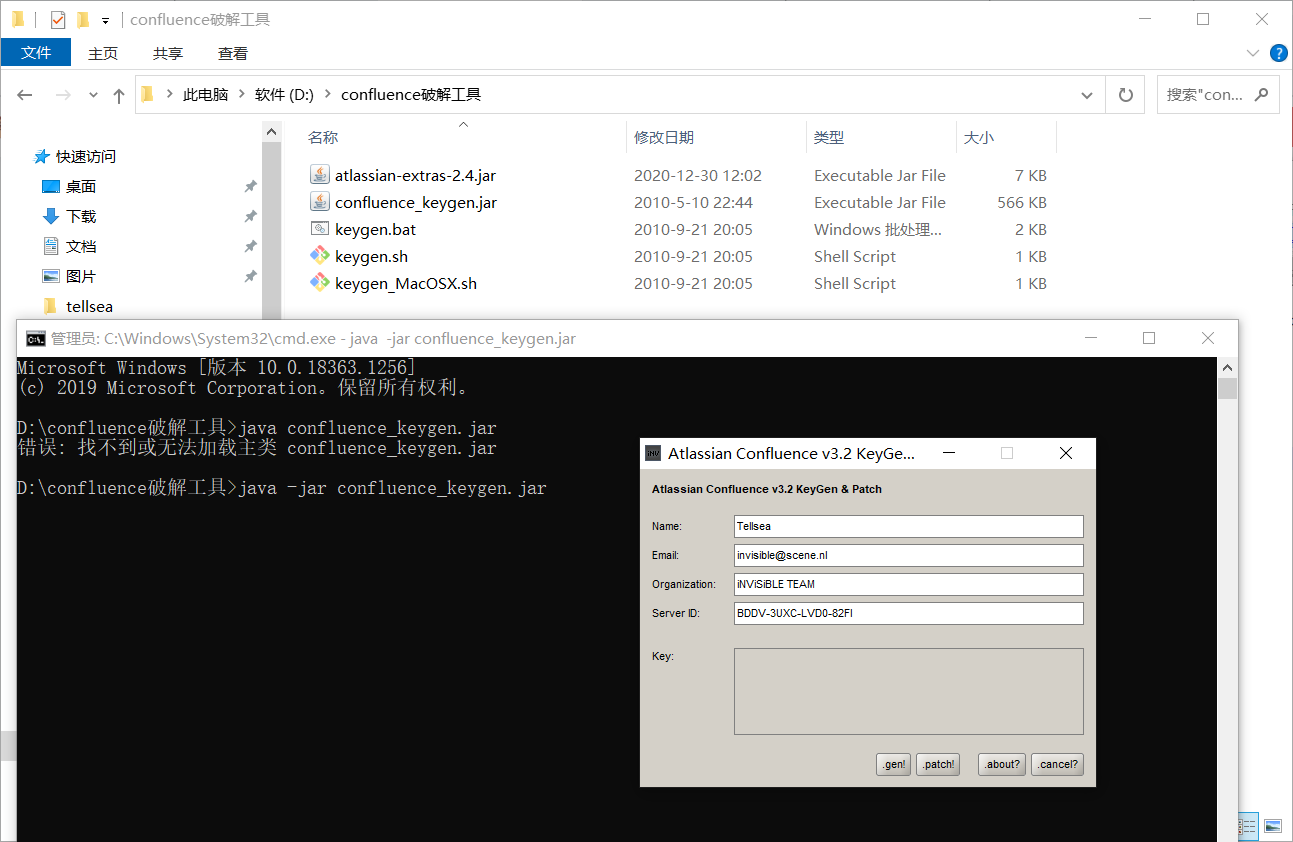Click the keygen_MacOSX.sh shell script icon
The image size is (1293, 842).
(320, 283)
